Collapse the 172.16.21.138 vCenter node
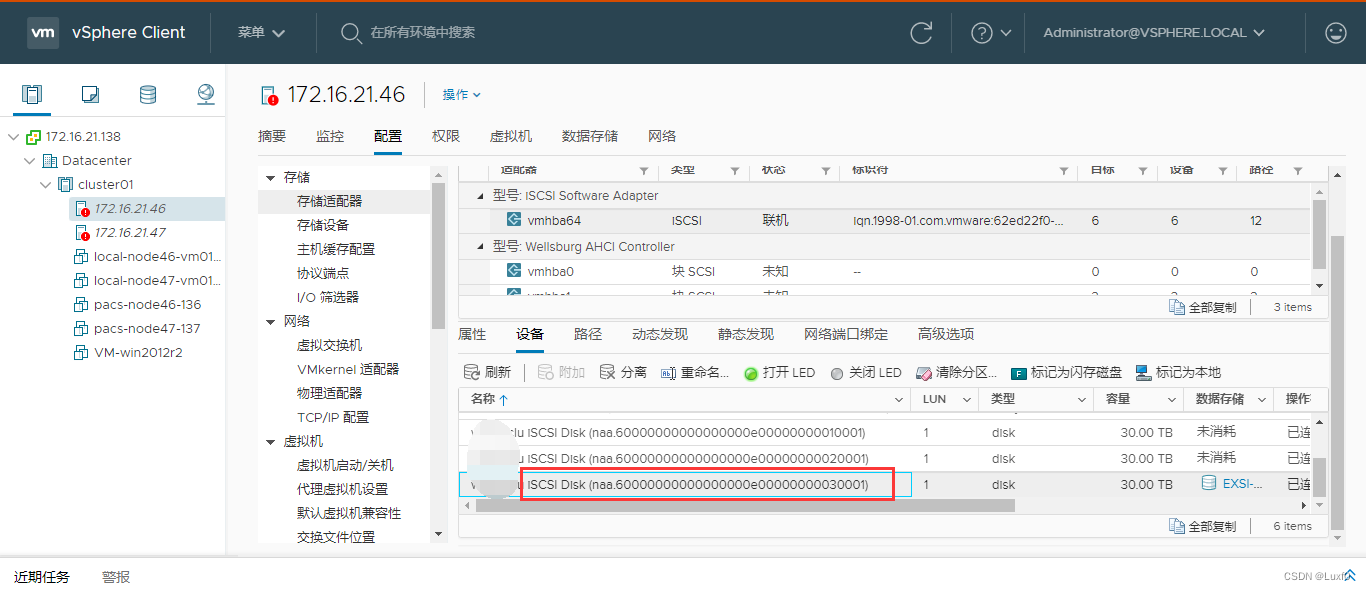The width and height of the screenshot is (1366, 590). click(x=13, y=136)
